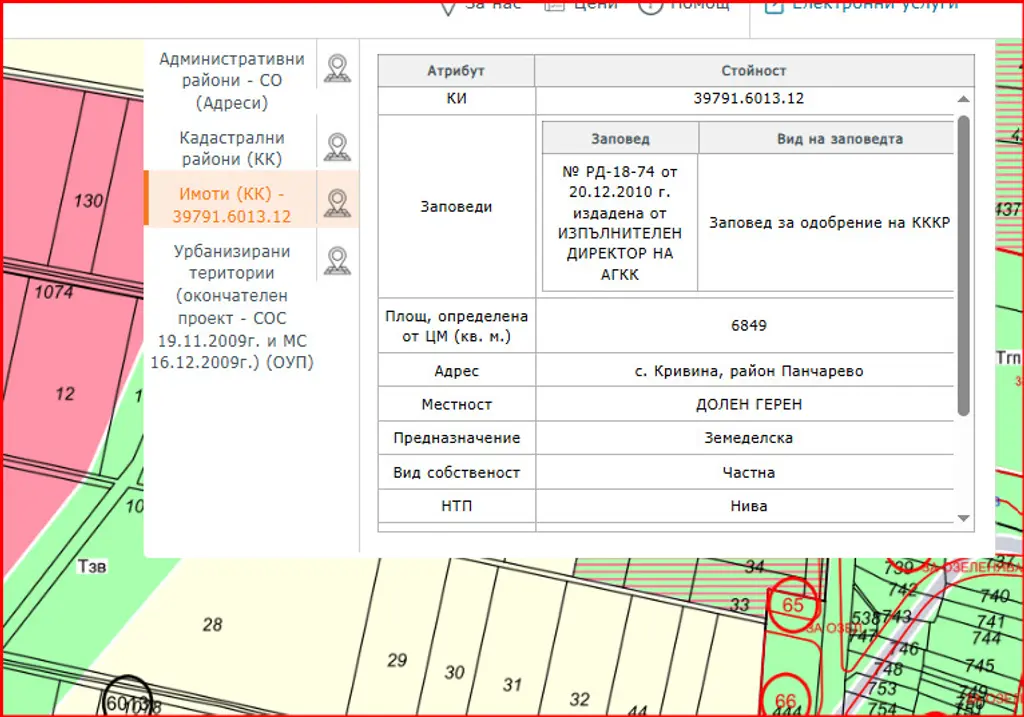Click the За нас icon in top menu
Screen dimensions: 1024x717
pyautogui.click(x=448, y=7)
